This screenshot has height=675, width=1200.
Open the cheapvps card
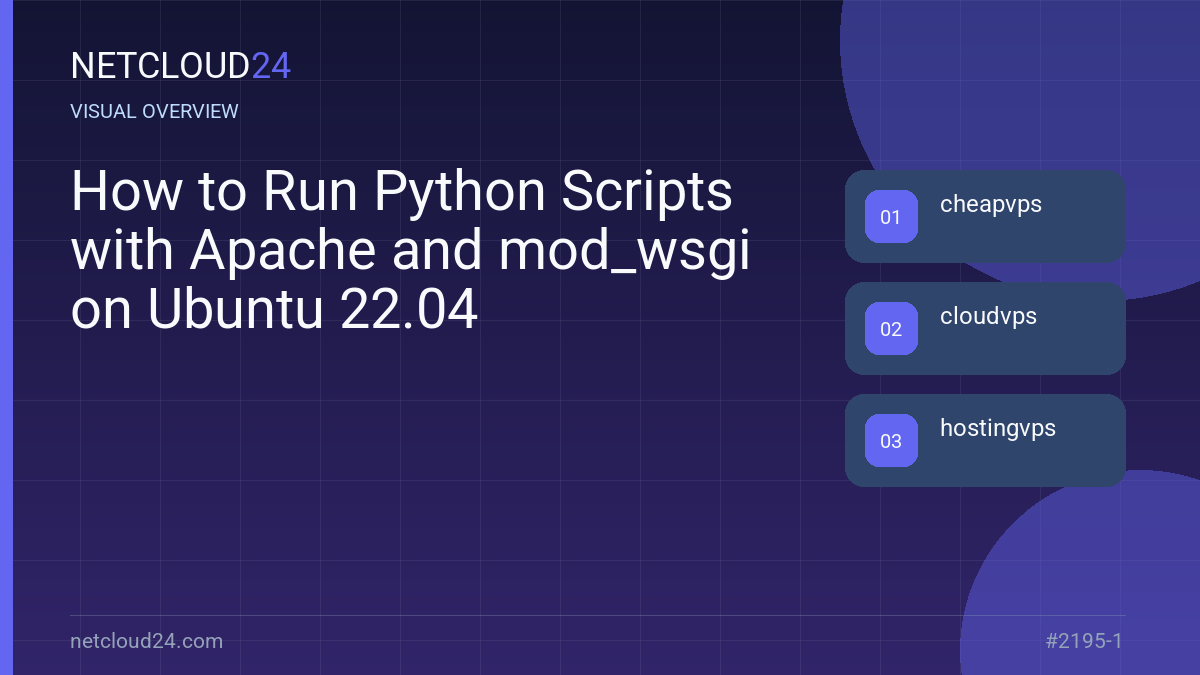coord(985,217)
